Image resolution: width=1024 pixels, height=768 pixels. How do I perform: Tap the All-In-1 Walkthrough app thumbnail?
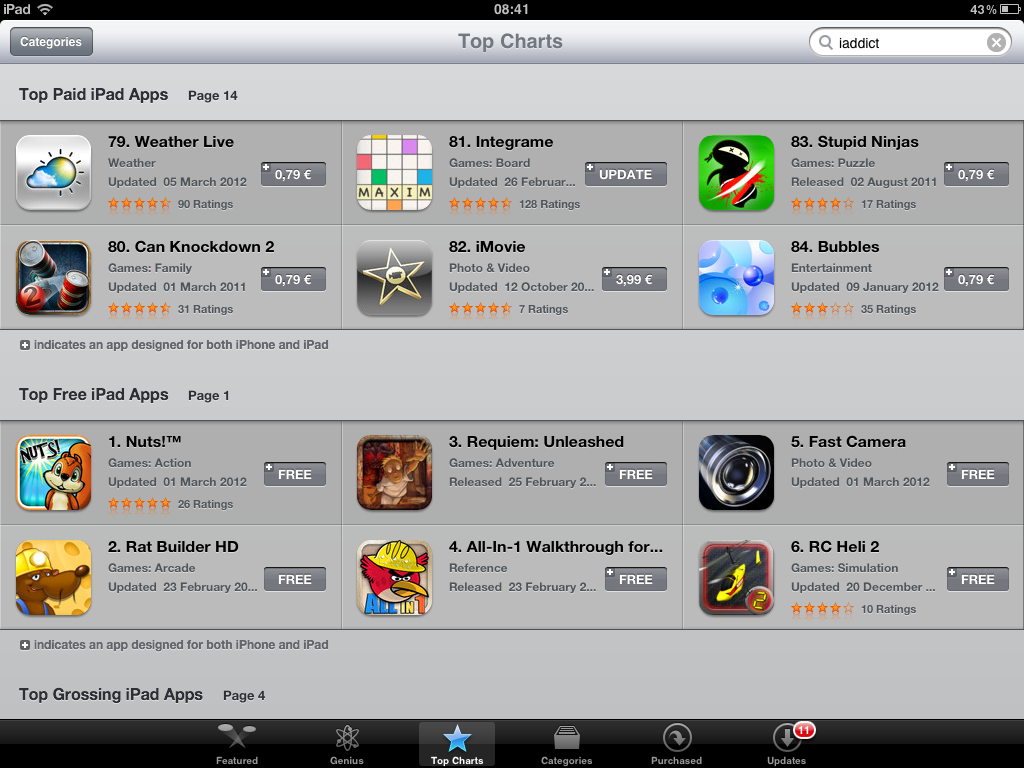(394, 578)
